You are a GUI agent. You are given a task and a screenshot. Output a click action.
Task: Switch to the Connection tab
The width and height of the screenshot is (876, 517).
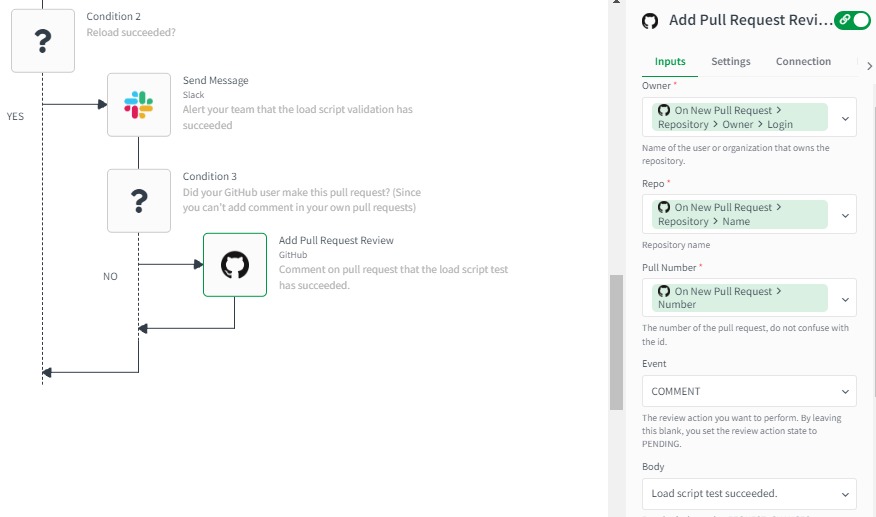click(803, 62)
